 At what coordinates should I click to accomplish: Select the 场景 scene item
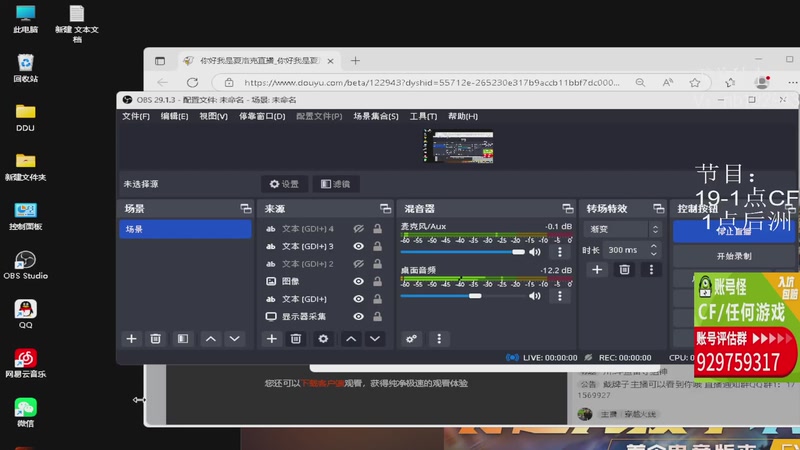pyautogui.click(x=185, y=229)
